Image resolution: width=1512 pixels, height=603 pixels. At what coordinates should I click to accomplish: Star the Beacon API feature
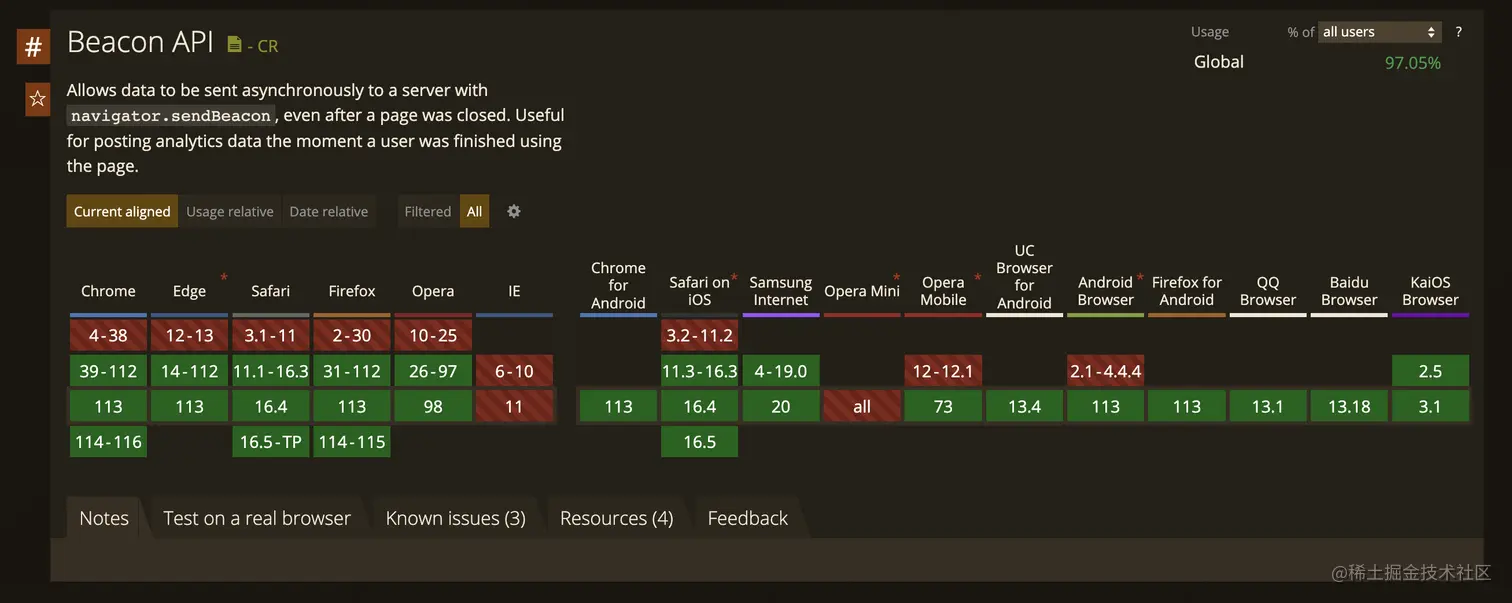[37, 98]
